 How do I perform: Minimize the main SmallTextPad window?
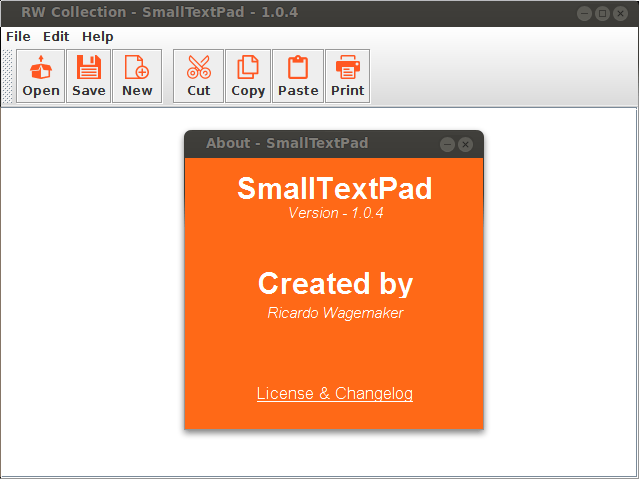coord(584,13)
